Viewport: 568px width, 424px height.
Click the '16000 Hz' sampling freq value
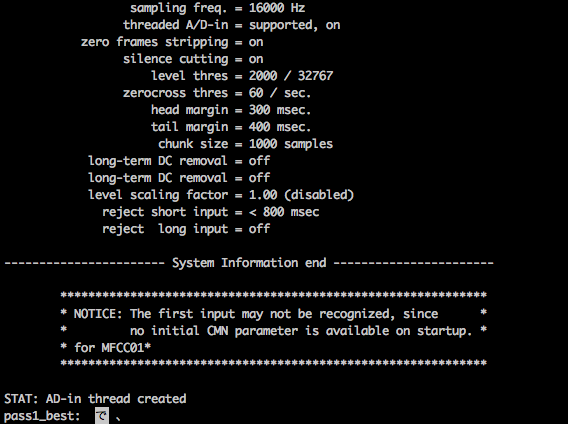277,8
